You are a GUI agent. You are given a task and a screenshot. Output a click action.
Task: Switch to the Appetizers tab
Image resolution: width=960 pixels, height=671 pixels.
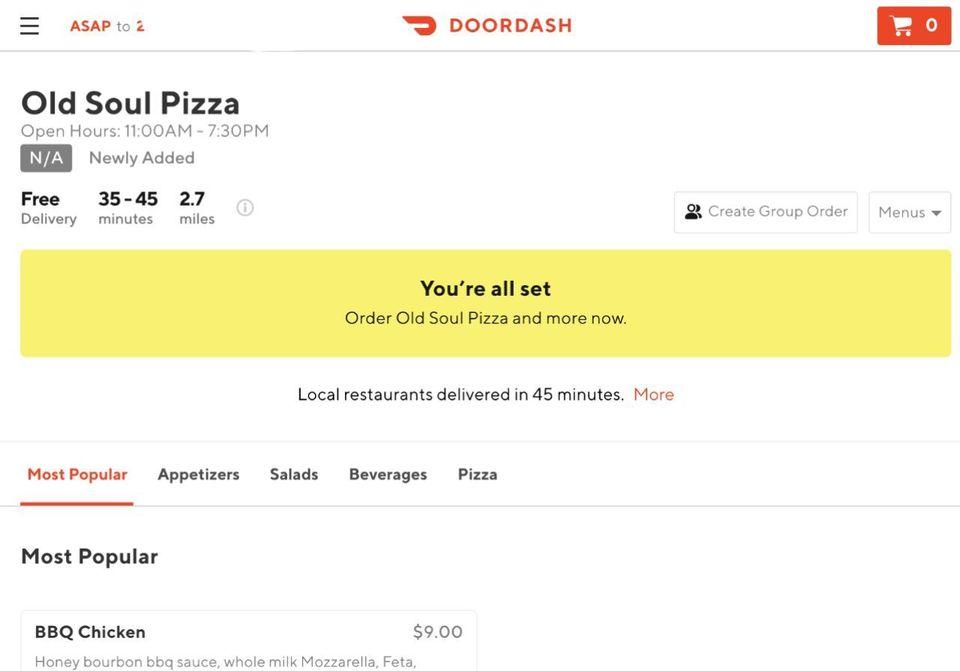click(x=198, y=475)
